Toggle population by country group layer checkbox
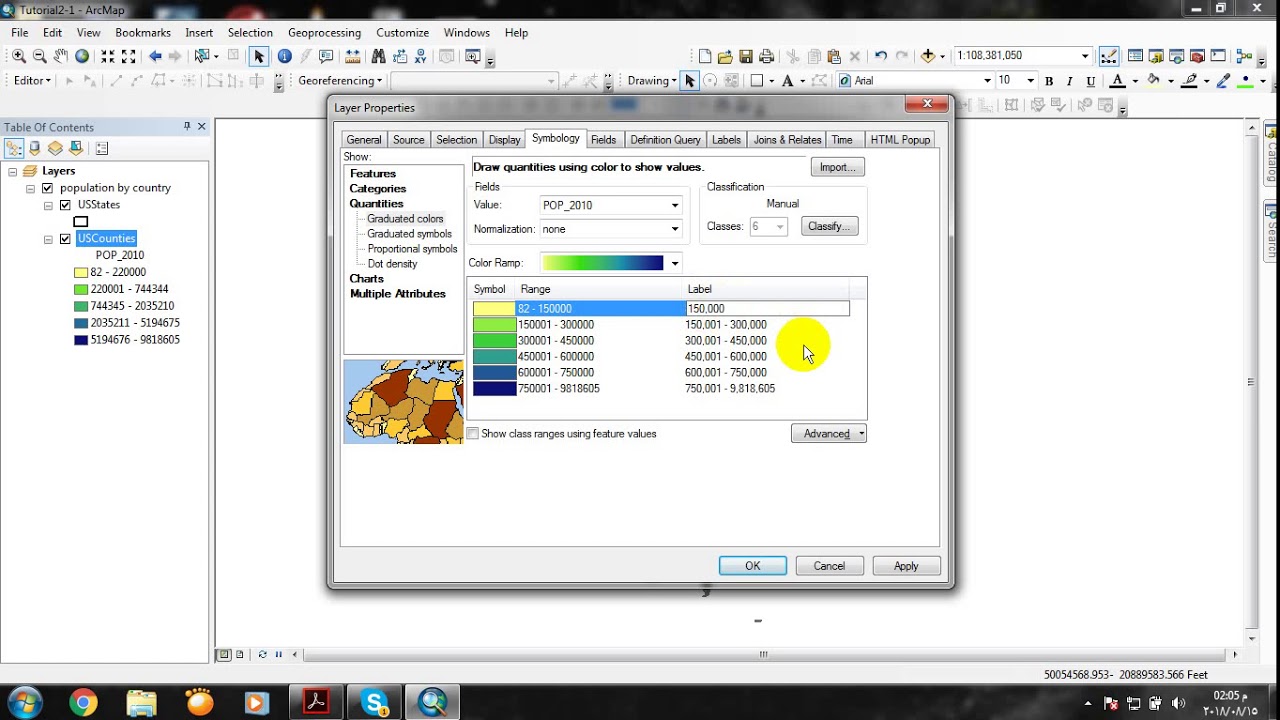1280x720 pixels. pyautogui.click(x=47, y=188)
